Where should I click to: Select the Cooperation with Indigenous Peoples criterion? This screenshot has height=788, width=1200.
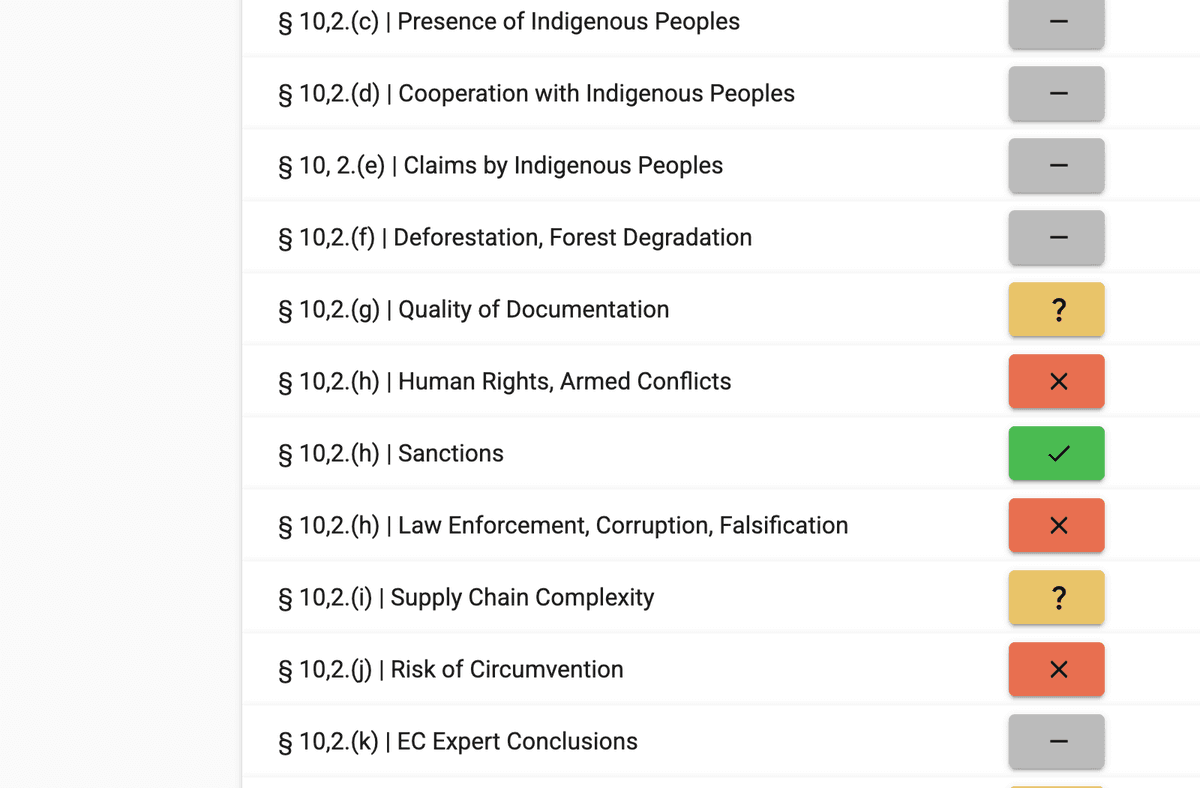537,94
